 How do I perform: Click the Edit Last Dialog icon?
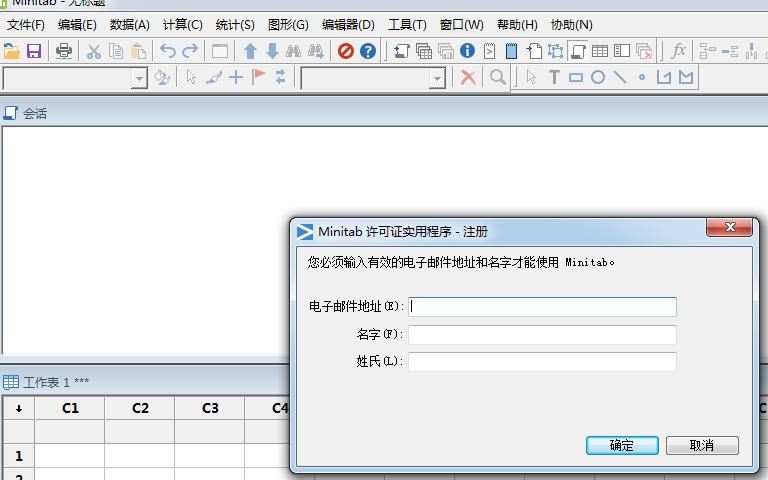[x=220, y=51]
